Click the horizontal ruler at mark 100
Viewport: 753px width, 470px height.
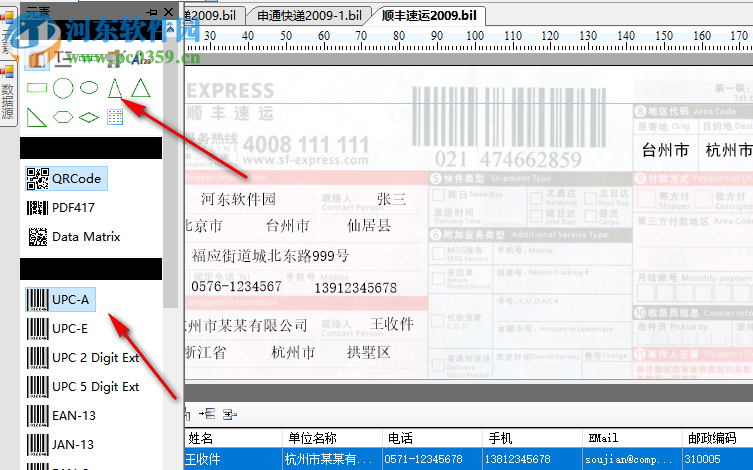(x=474, y=36)
